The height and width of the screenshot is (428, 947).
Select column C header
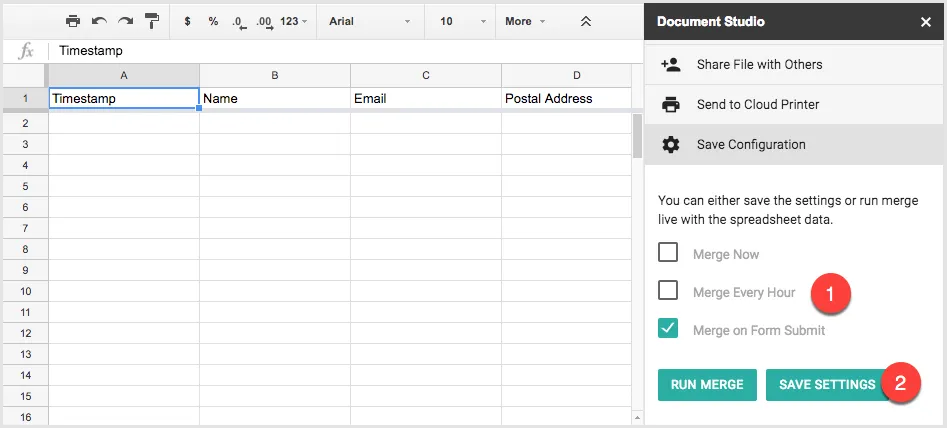point(426,75)
